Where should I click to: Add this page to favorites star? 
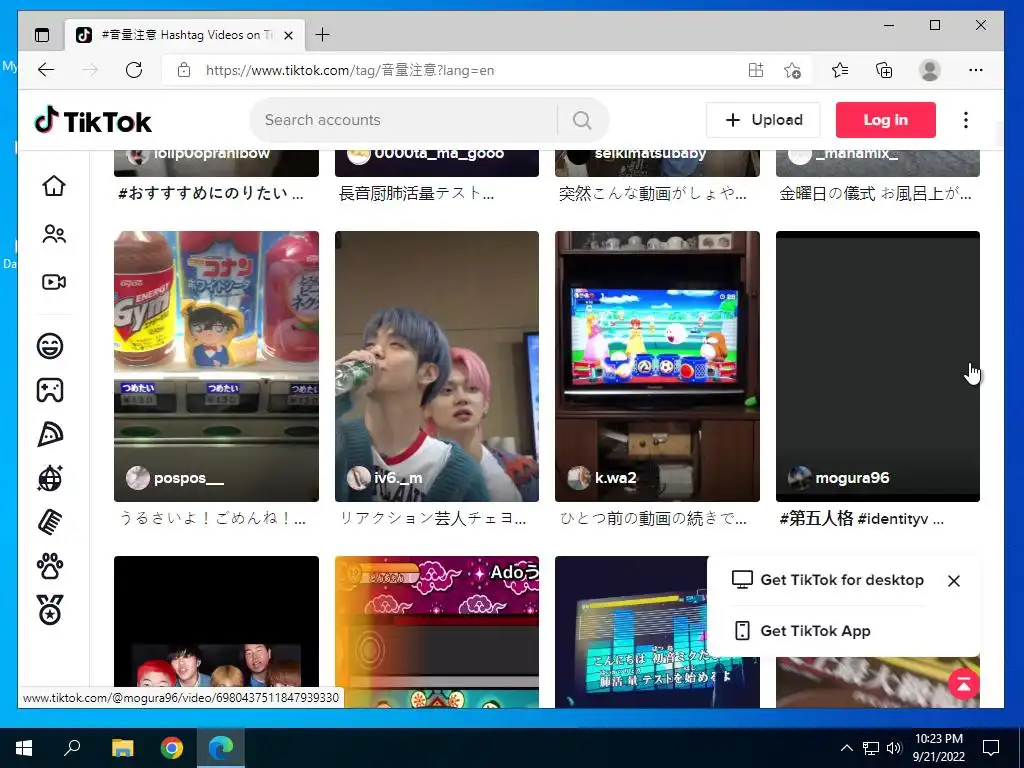click(792, 70)
